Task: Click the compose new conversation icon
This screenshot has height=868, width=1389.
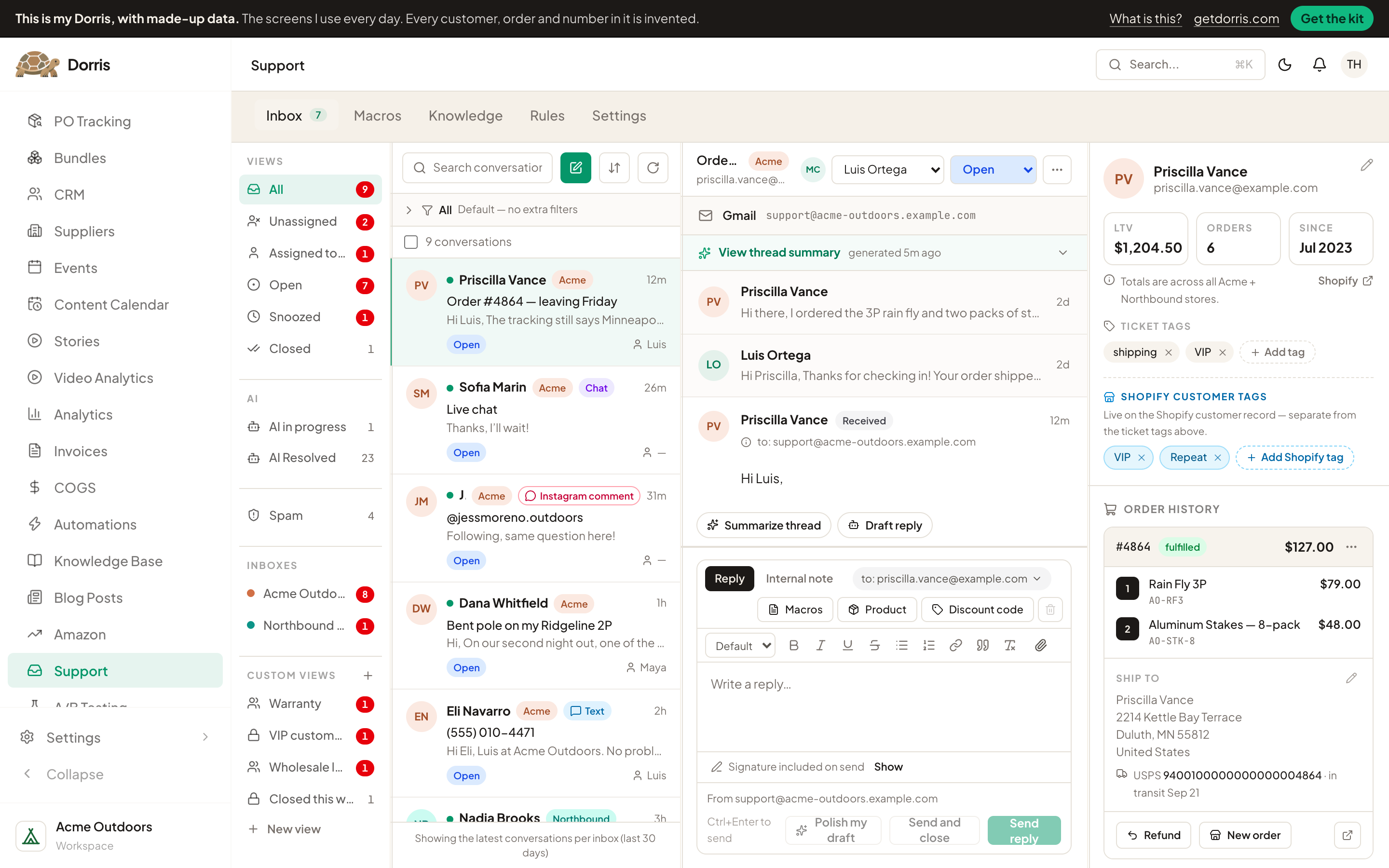Action: 575,168
